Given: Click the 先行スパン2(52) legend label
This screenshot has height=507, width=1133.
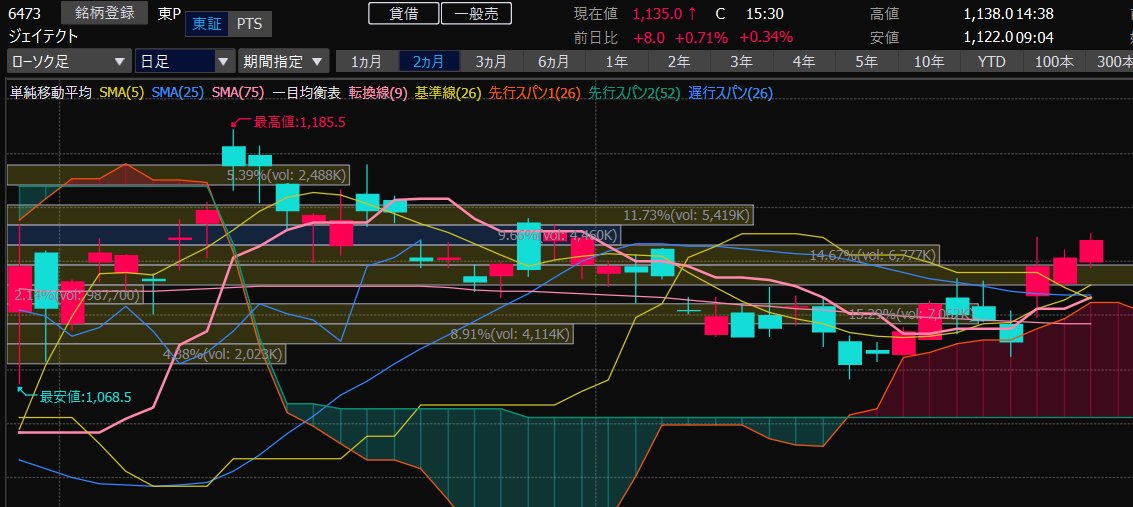Looking at the screenshot, I should pos(634,92).
